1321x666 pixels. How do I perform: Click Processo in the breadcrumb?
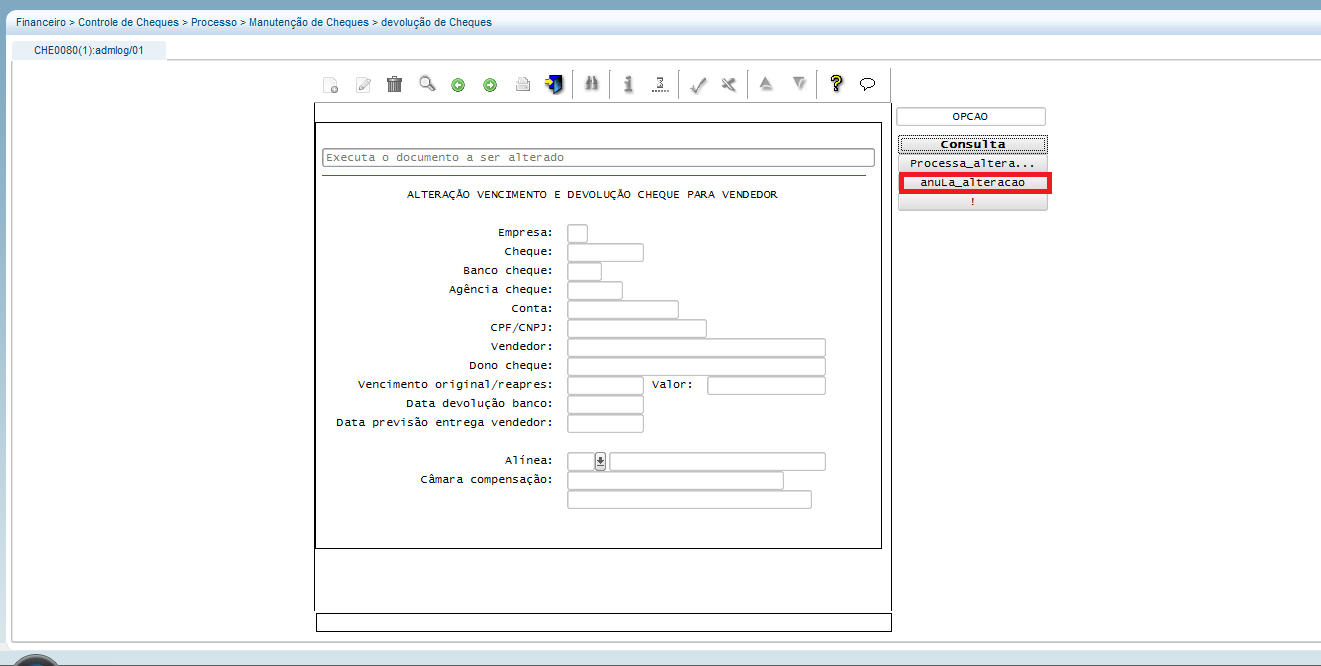click(214, 22)
